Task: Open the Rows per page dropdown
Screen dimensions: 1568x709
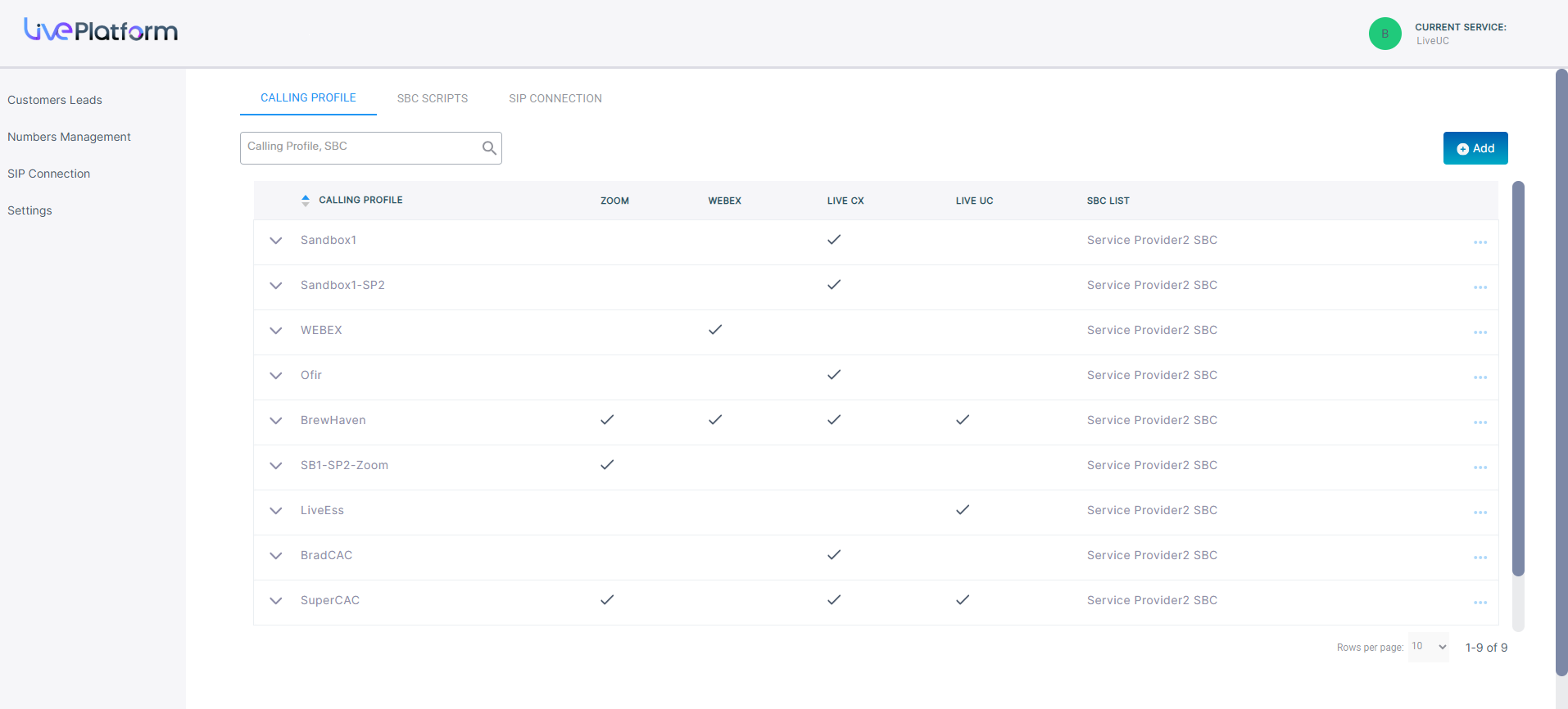Action: coord(1428,647)
